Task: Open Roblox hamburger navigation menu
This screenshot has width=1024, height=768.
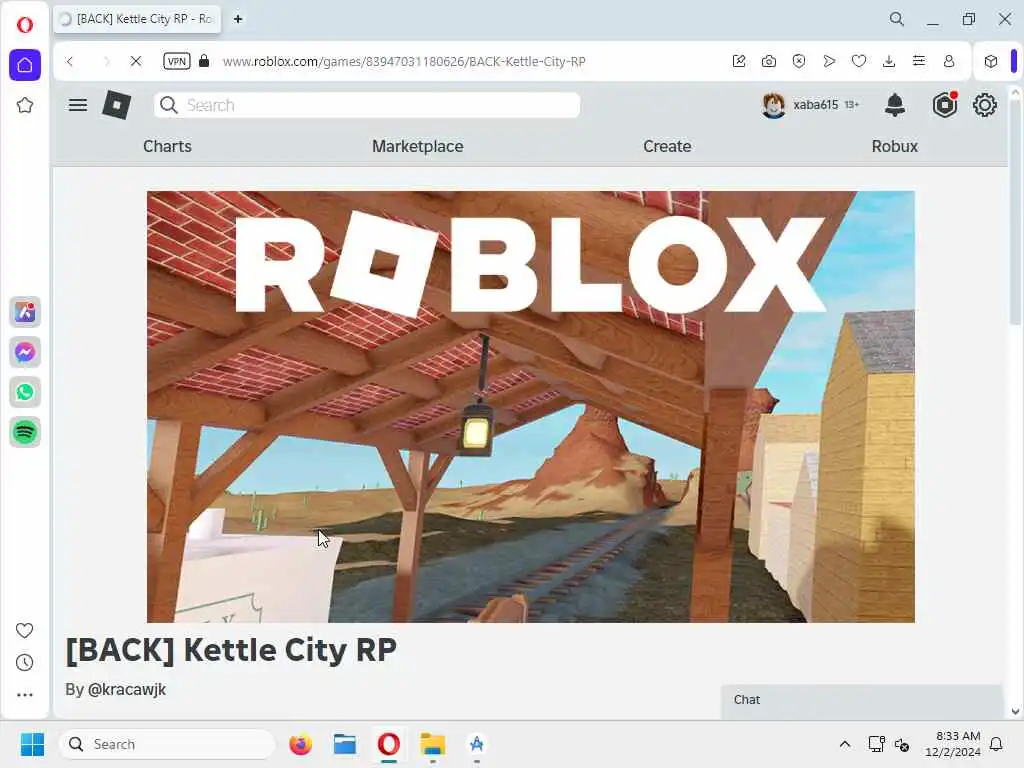Action: [x=78, y=105]
